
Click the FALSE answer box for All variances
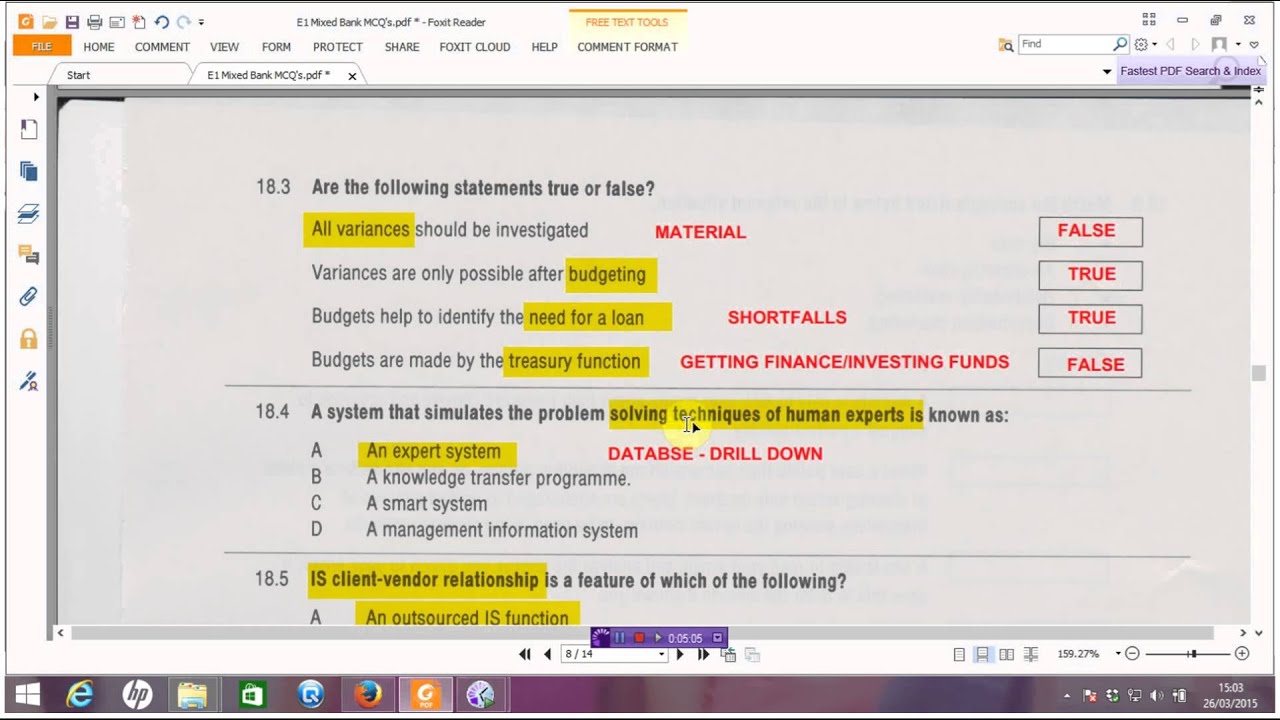(x=1090, y=231)
